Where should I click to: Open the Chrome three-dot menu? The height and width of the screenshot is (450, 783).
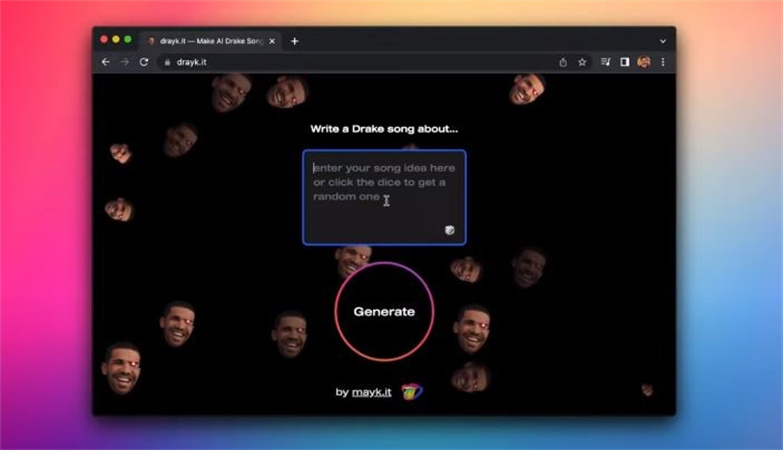(663, 62)
